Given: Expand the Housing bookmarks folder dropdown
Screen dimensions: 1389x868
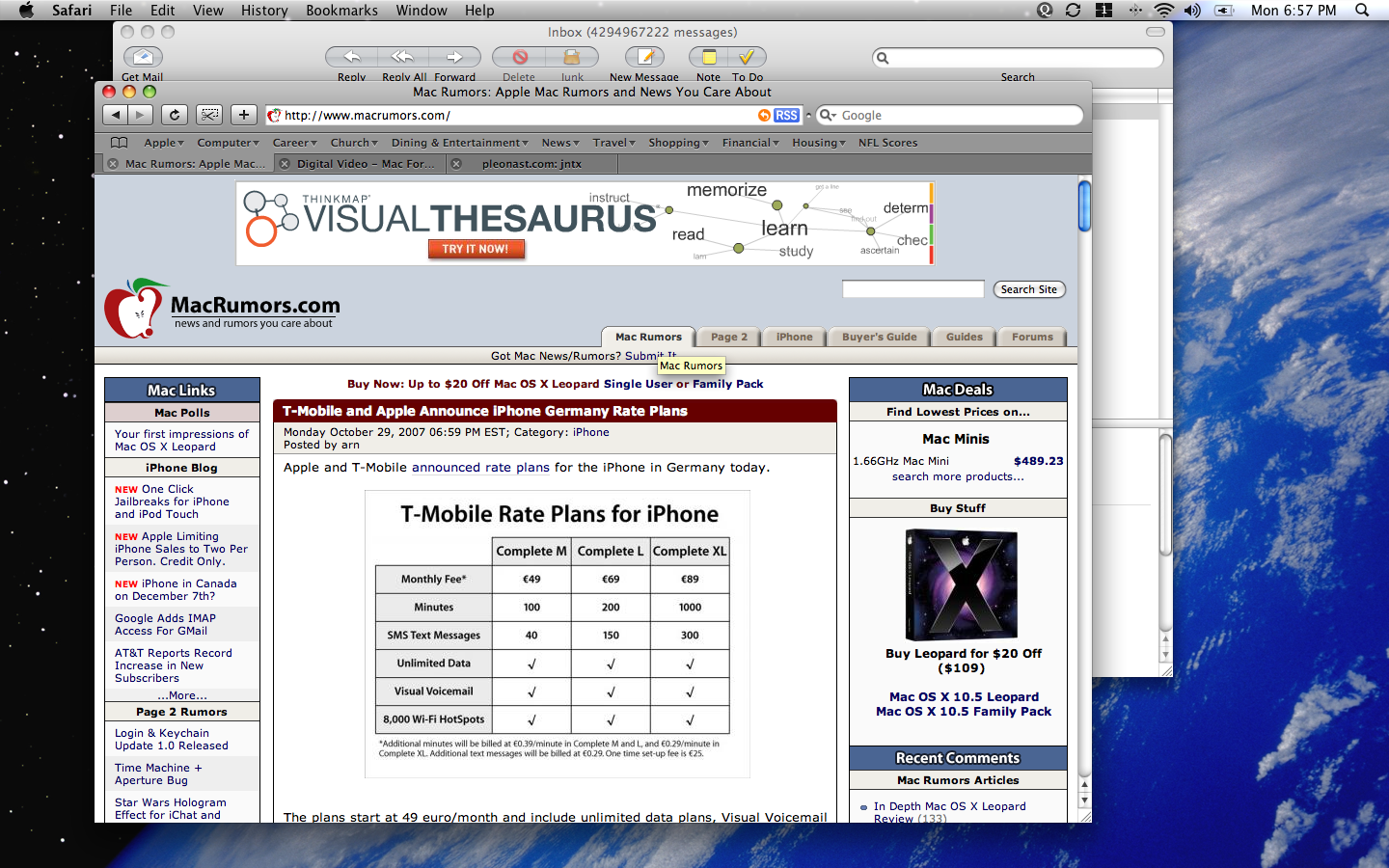Looking at the screenshot, I should coord(819,143).
